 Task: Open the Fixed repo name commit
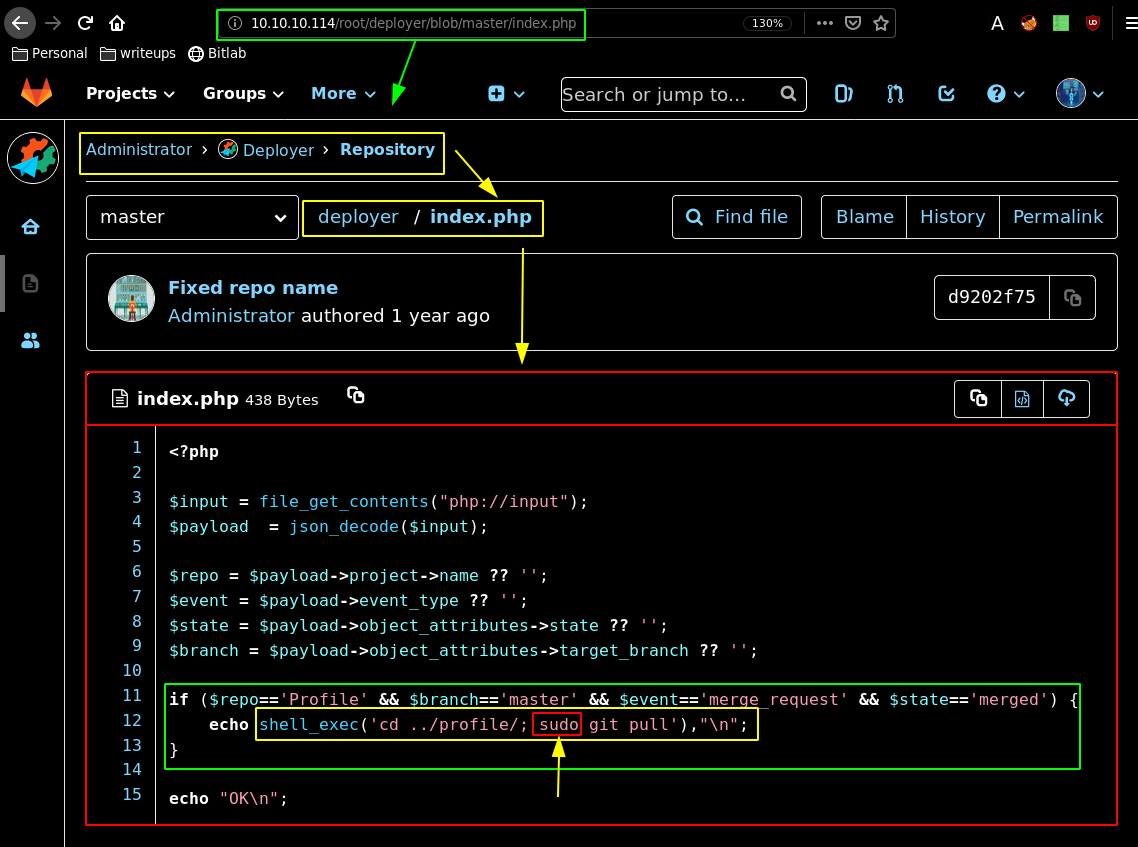click(253, 287)
